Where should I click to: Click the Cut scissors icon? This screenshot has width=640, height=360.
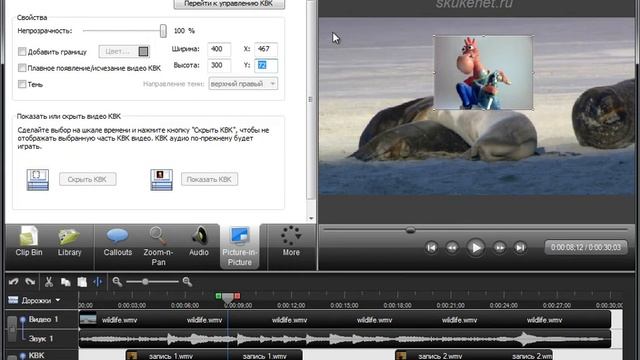49,282
